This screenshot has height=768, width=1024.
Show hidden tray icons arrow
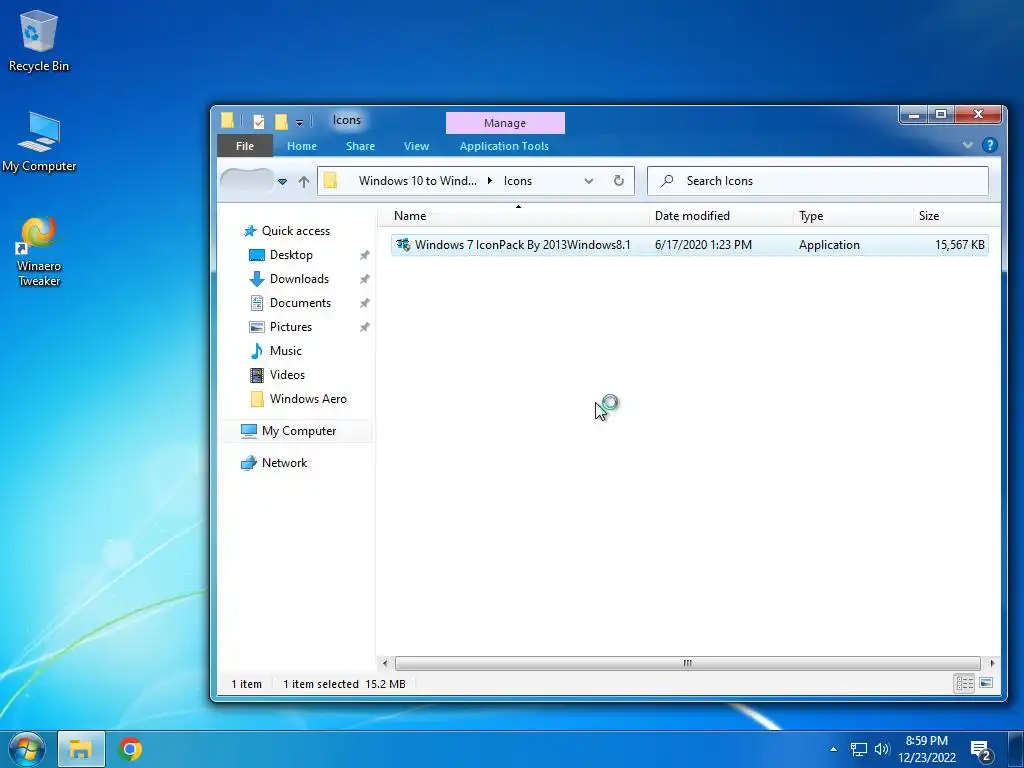(x=833, y=749)
